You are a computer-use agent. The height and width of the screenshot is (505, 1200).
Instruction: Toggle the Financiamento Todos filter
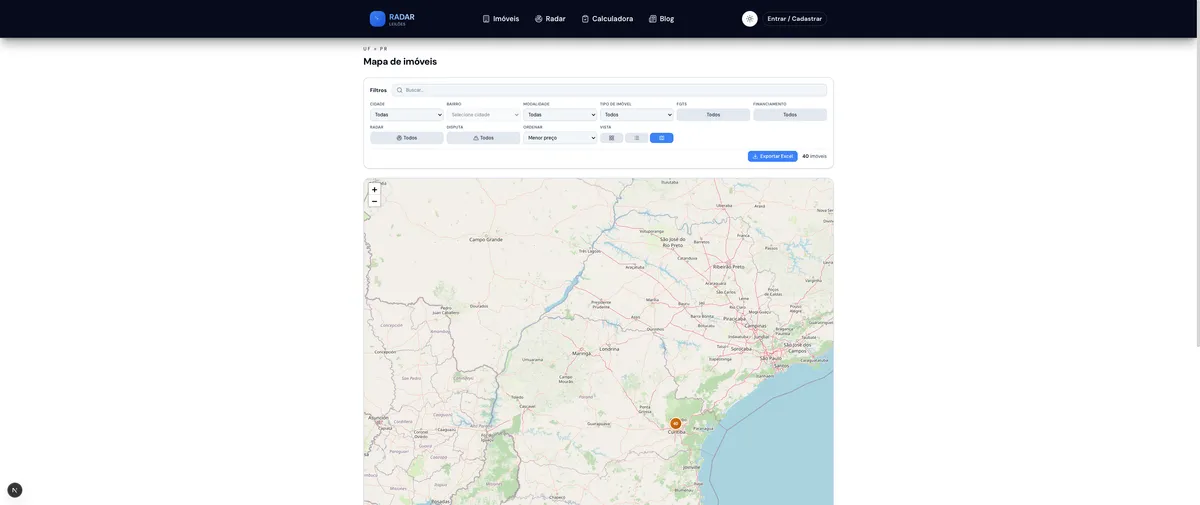[x=790, y=115]
